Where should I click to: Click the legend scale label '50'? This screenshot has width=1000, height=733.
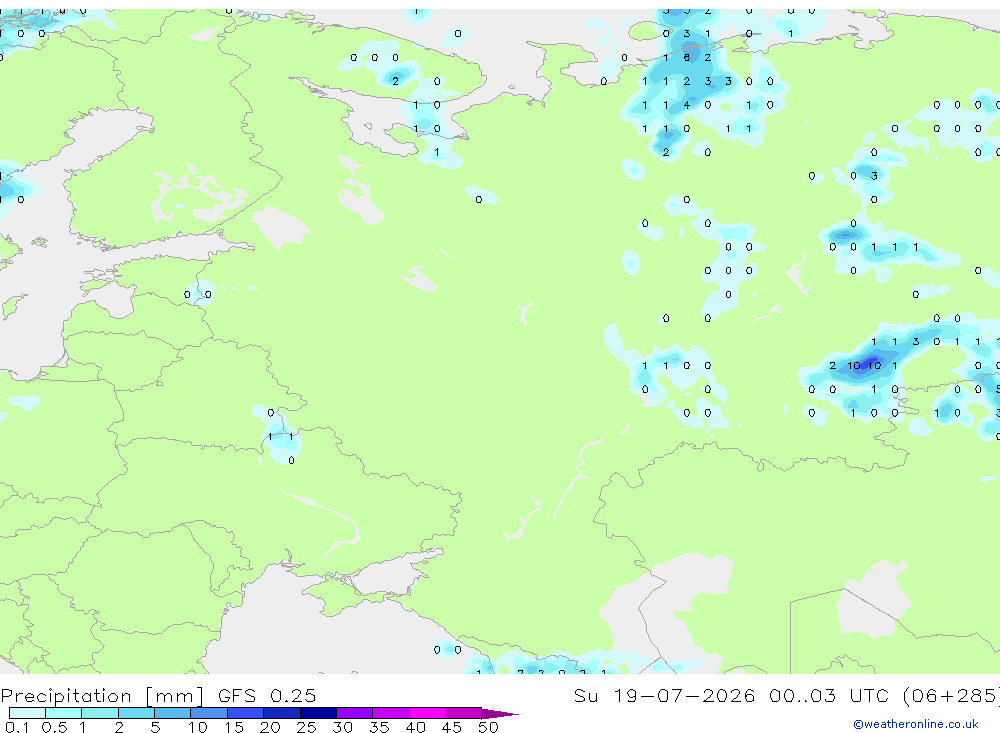(488, 727)
